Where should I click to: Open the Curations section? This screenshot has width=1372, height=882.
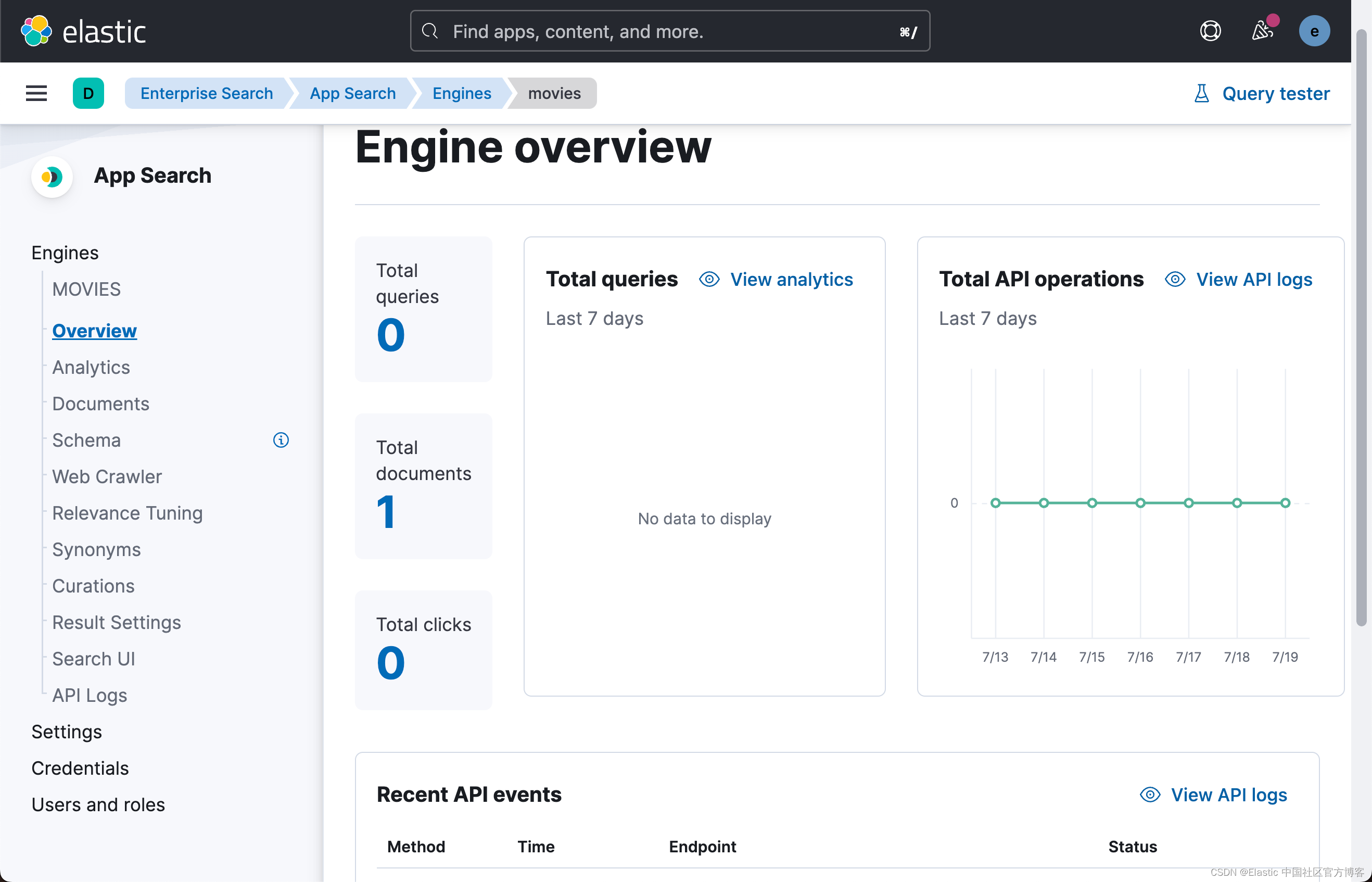tap(93, 586)
